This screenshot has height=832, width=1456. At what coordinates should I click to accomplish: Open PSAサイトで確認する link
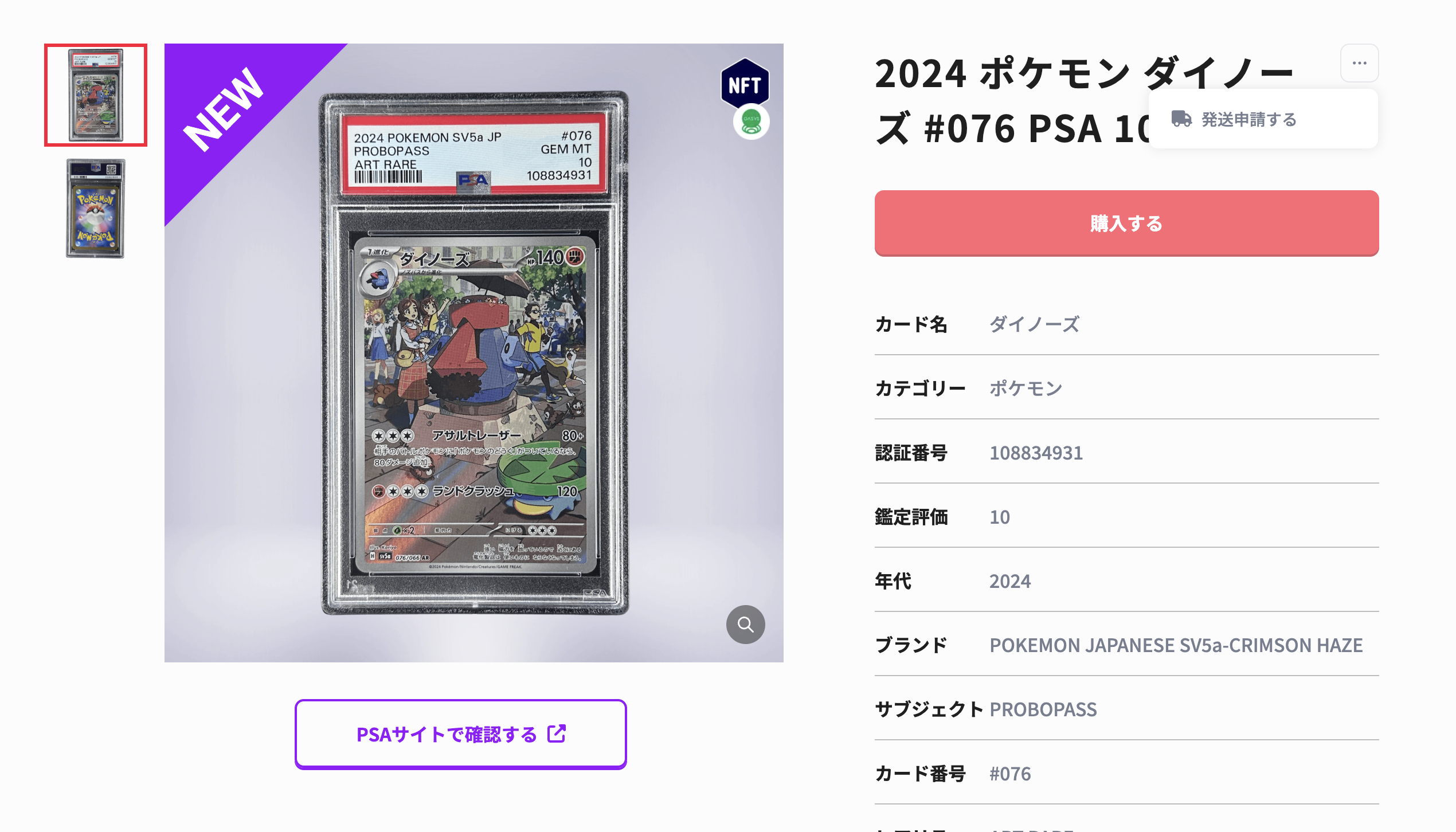[x=460, y=734]
